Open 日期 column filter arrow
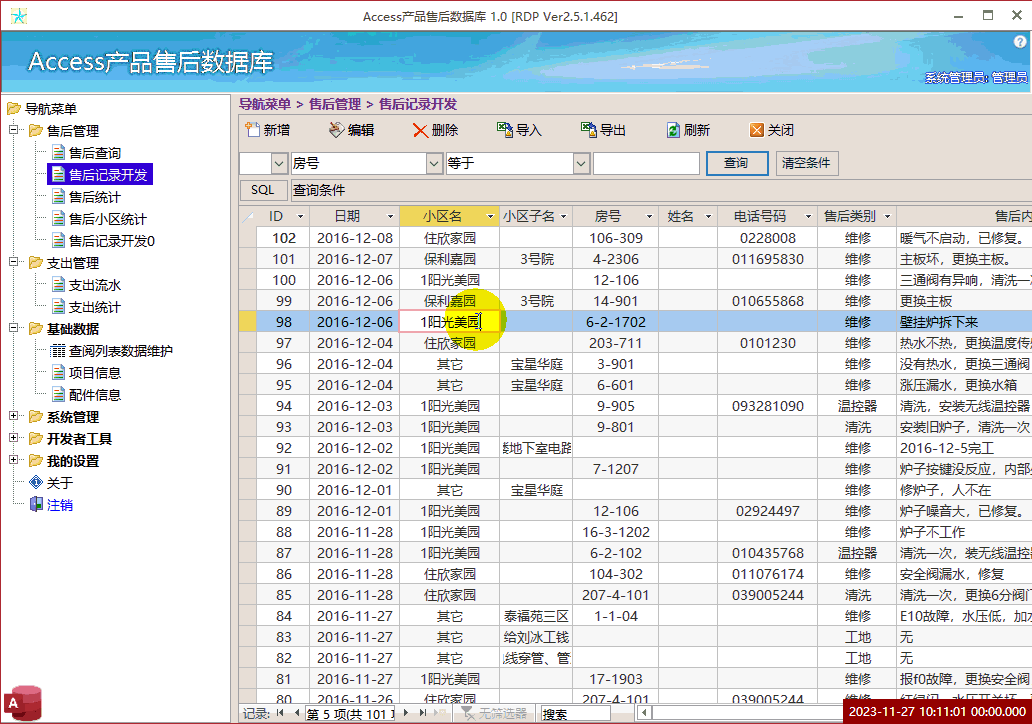The image size is (1032, 724). pyautogui.click(x=390, y=217)
